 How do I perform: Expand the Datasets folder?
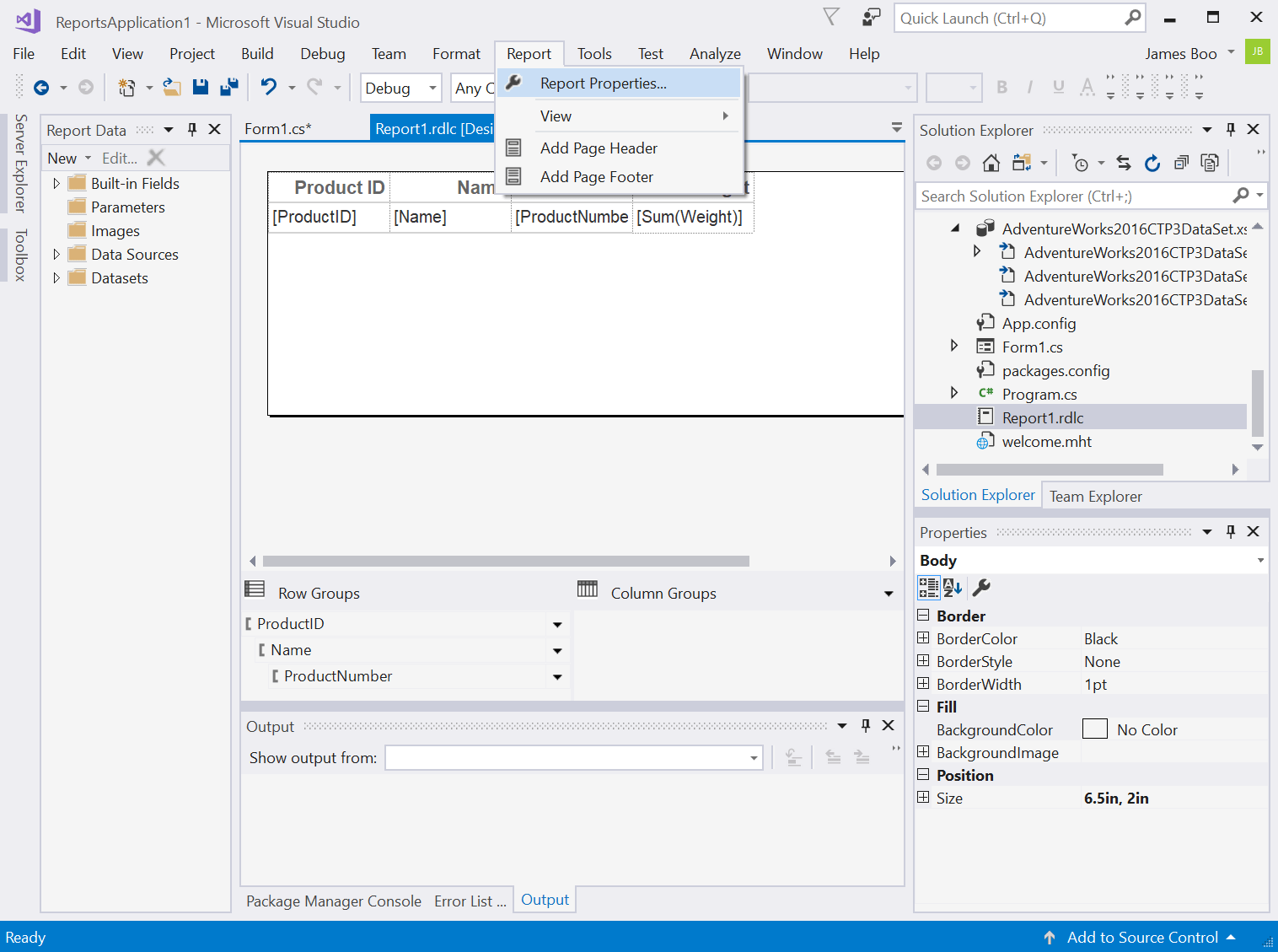[56, 277]
